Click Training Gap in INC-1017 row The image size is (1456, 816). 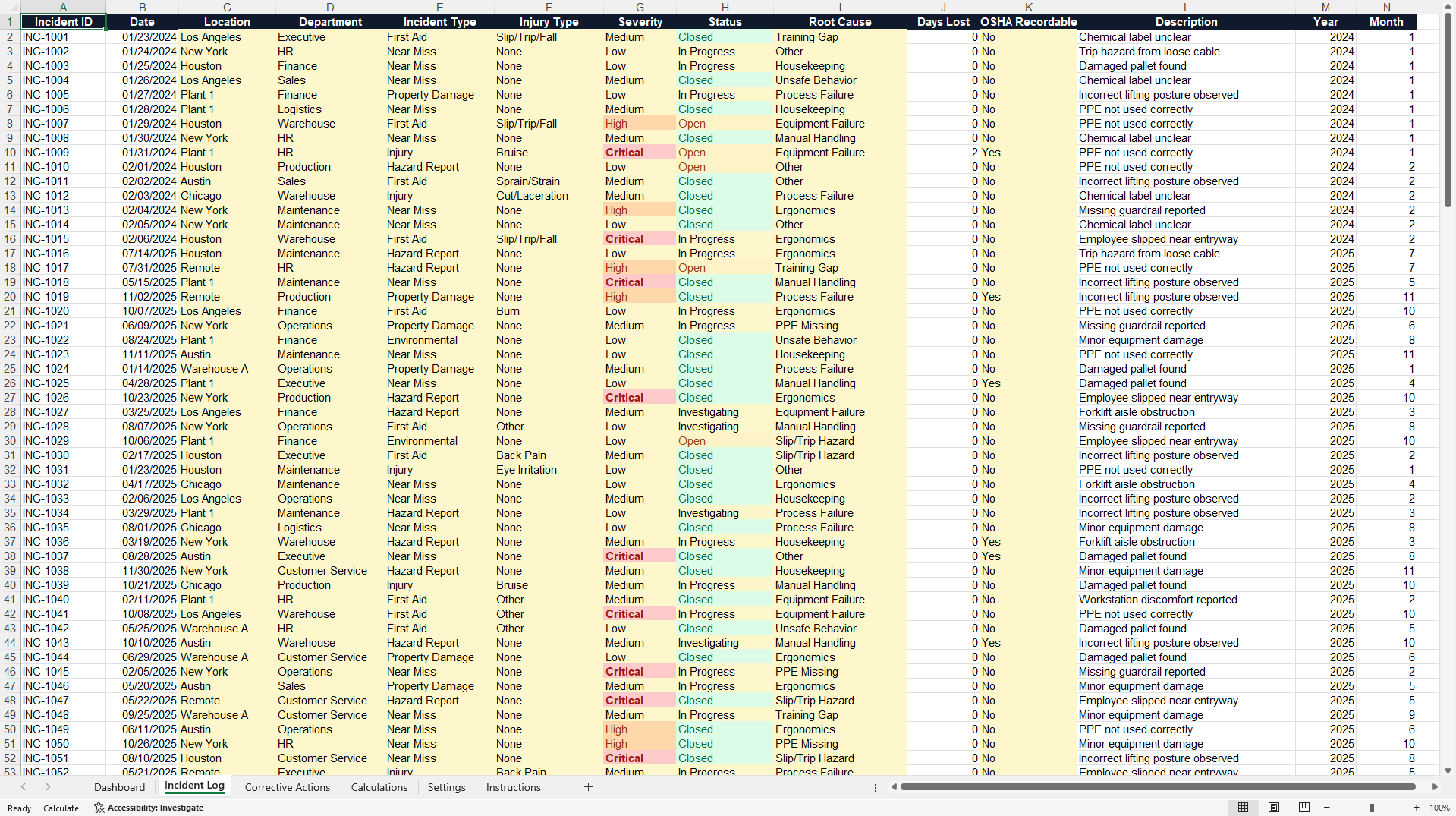pos(840,268)
